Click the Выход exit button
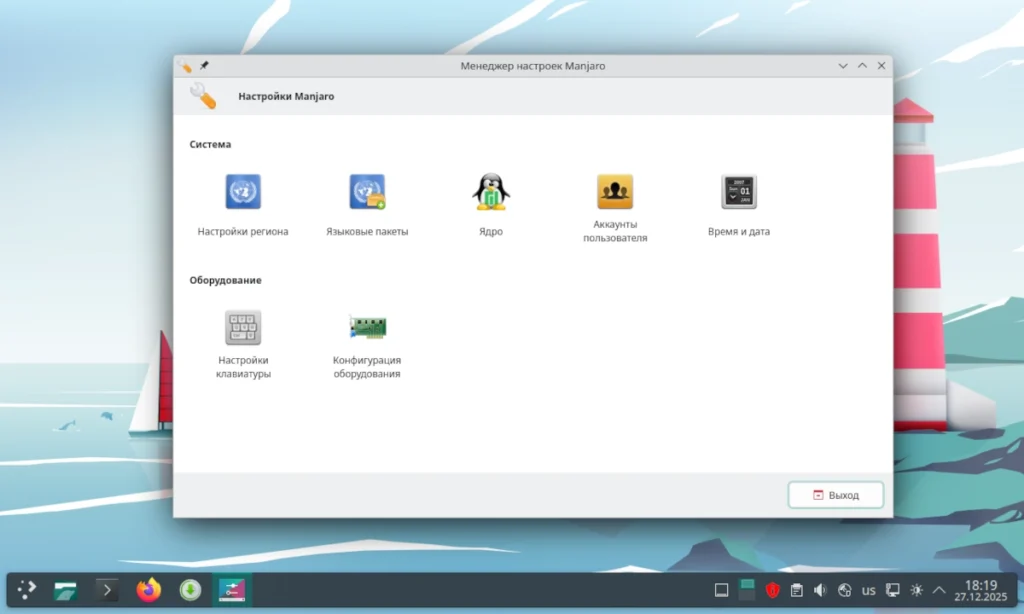Viewport: 1024px width, 614px height. click(835, 495)
